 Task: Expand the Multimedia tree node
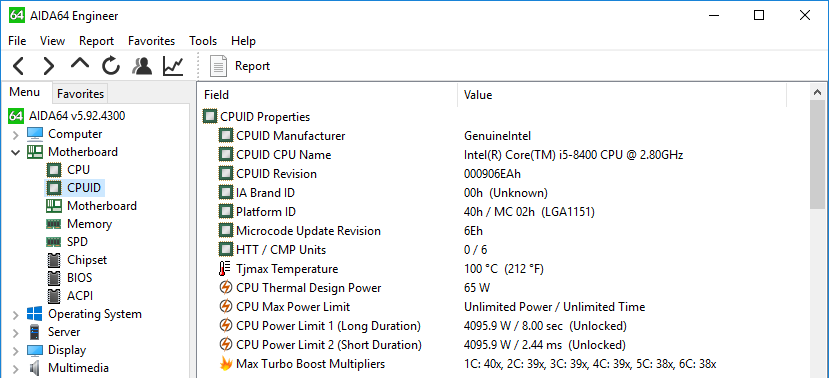[x=15, y=368]
